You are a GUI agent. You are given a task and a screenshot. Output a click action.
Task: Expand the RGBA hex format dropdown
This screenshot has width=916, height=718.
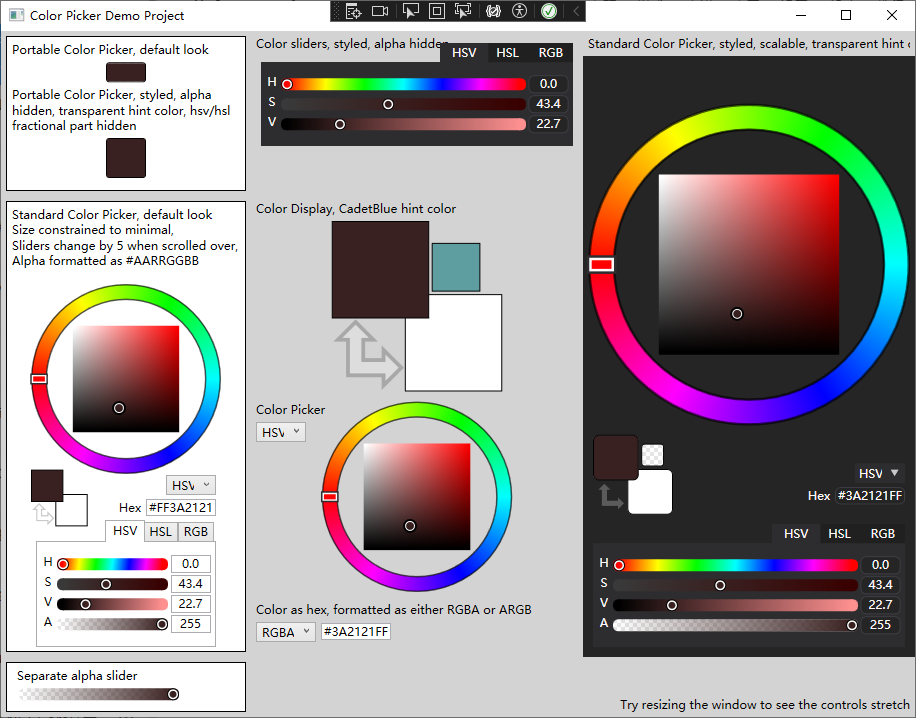pyautogui.click(x=286, y=632)
